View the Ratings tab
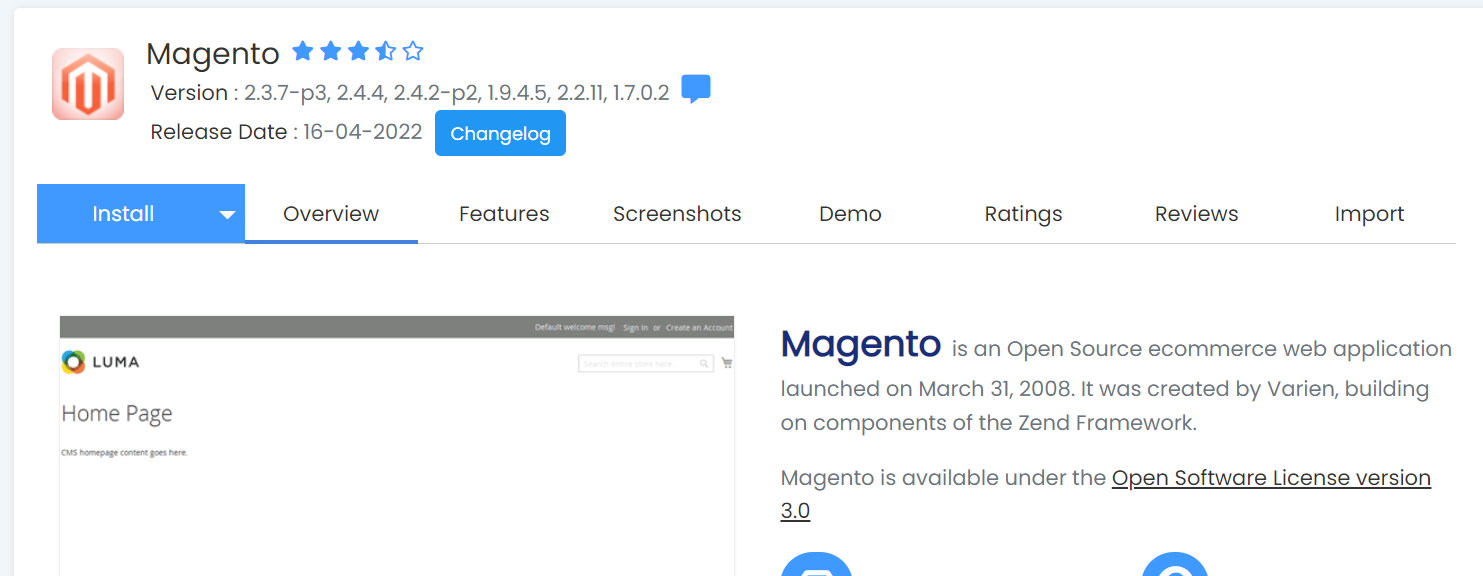The image size is (1483, 576). (x=1023, y=214)
